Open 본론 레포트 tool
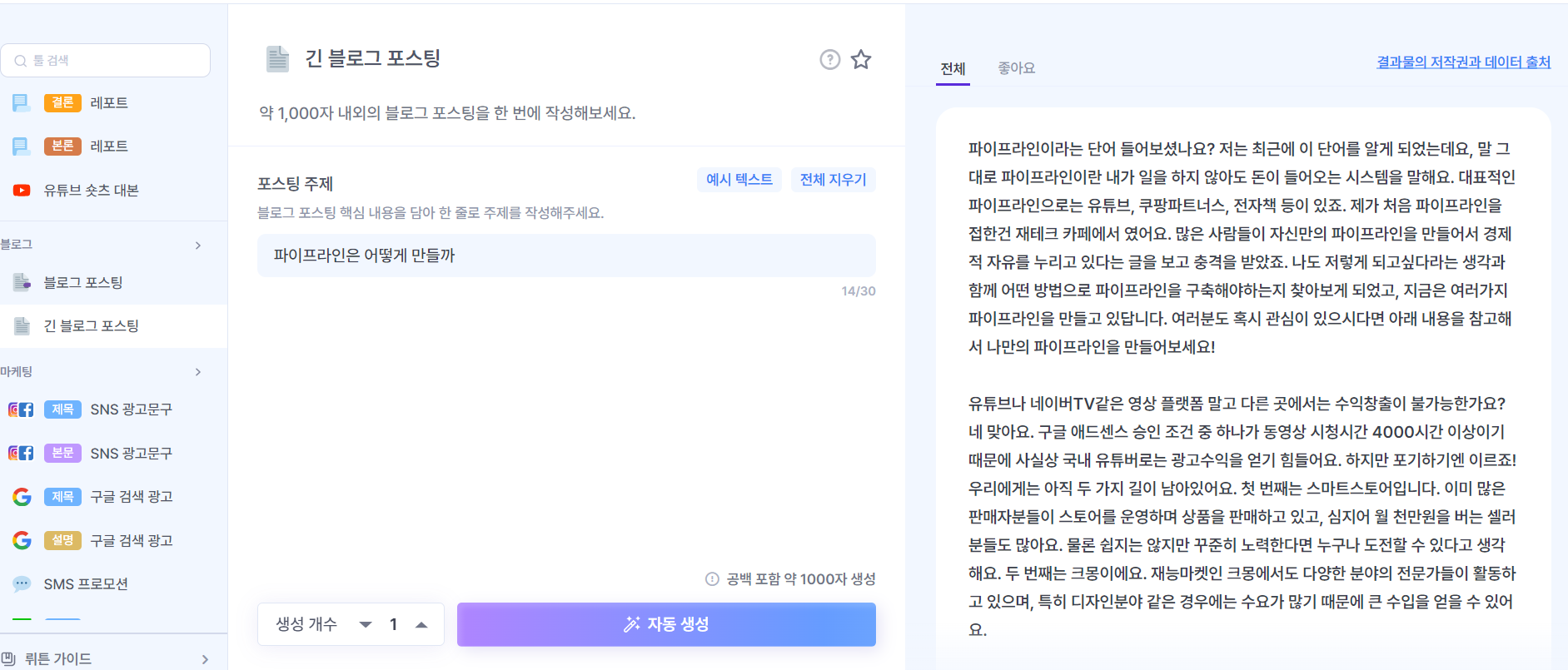This screenshot has width=1568, height=670. [113, 146]
